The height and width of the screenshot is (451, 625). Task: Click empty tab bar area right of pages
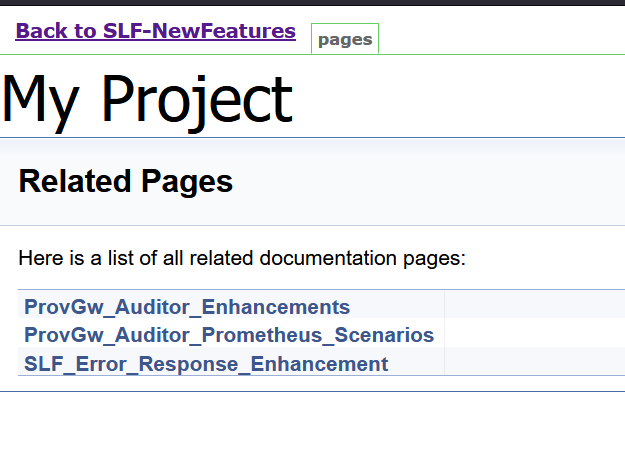tap(500, 36)
